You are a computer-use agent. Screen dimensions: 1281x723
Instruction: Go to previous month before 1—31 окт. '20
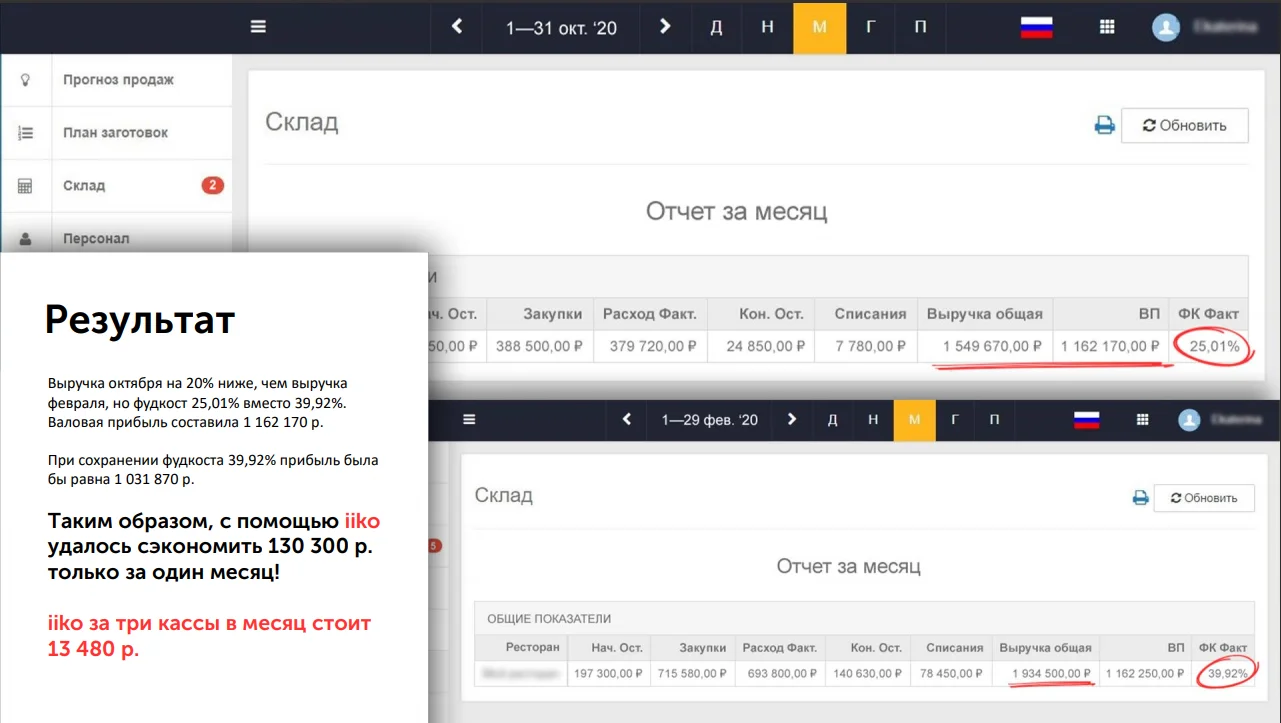pyautogui.click(x=457, y=27)
